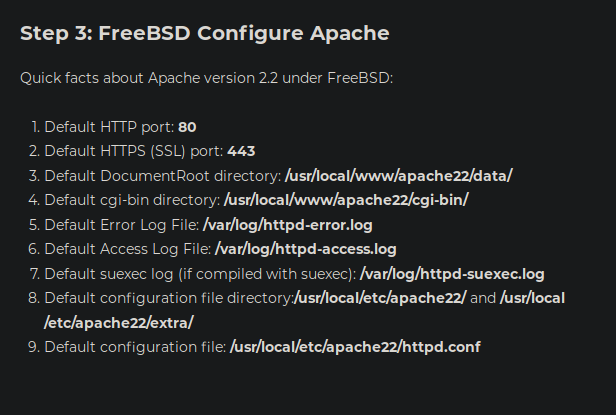Viewport: 616px width, 415px height.
Task: Click the "Default HTTP port" label
Action: [109, 127]
